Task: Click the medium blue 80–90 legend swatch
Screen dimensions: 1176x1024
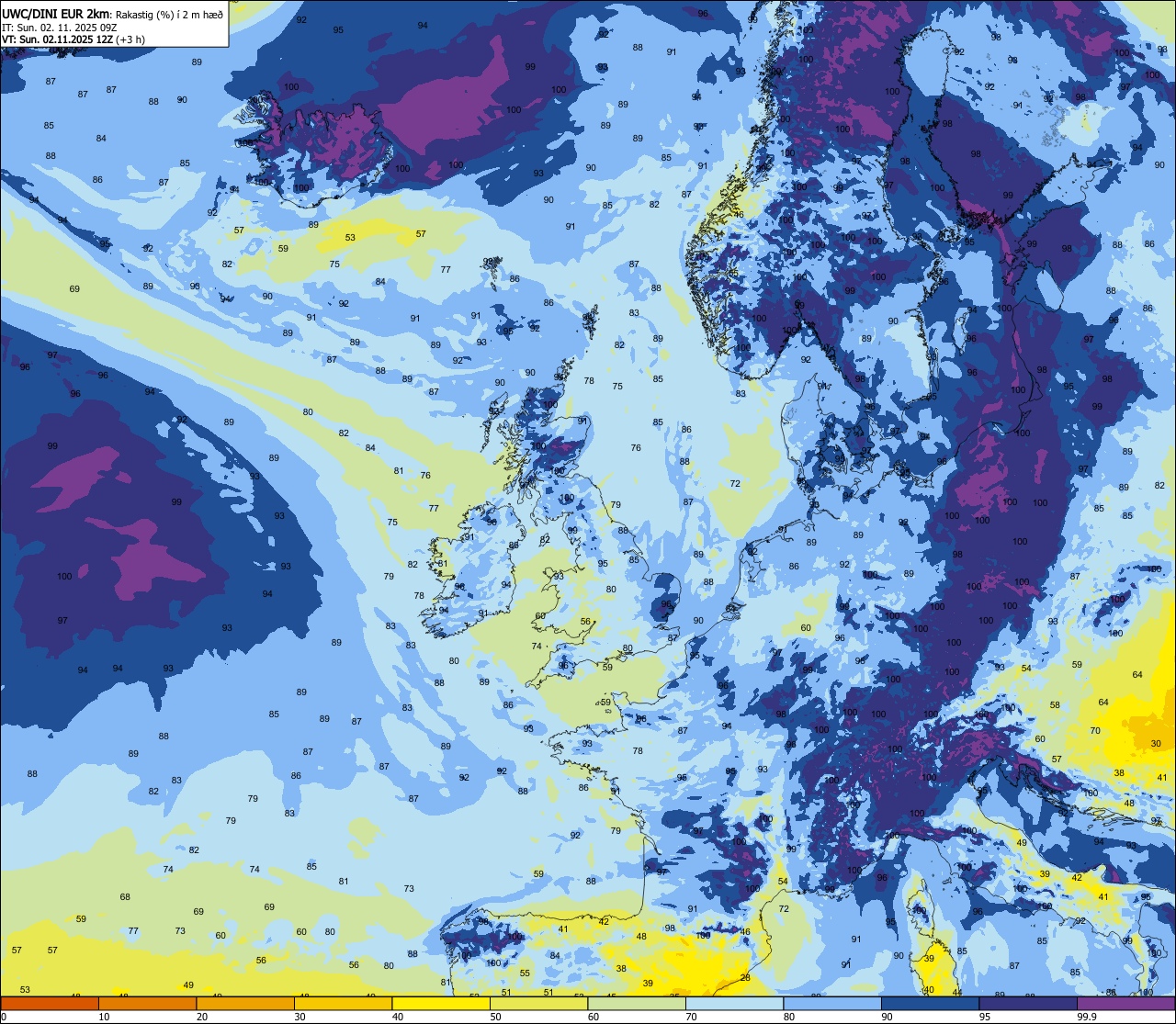Action: click(x=832, y=1003)
